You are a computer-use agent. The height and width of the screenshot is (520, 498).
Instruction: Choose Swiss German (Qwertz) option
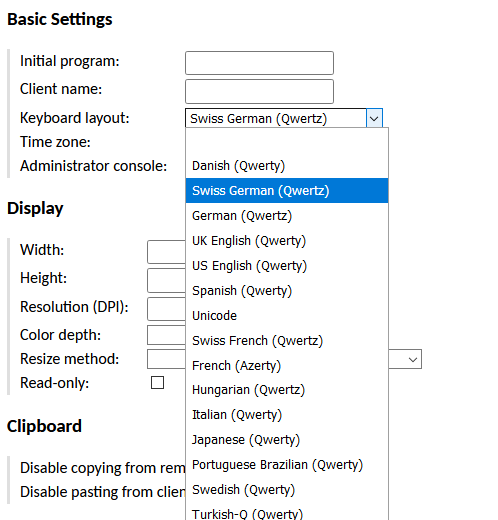pos(287,191)
